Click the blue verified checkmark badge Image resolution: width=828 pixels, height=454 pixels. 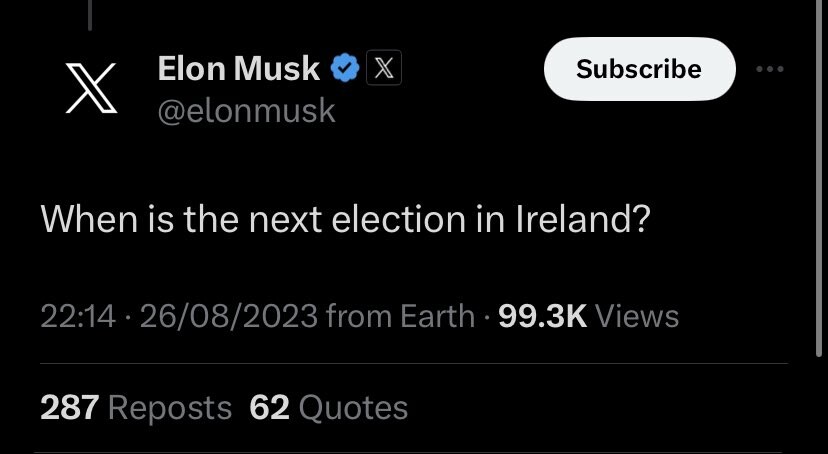(344, 68)
